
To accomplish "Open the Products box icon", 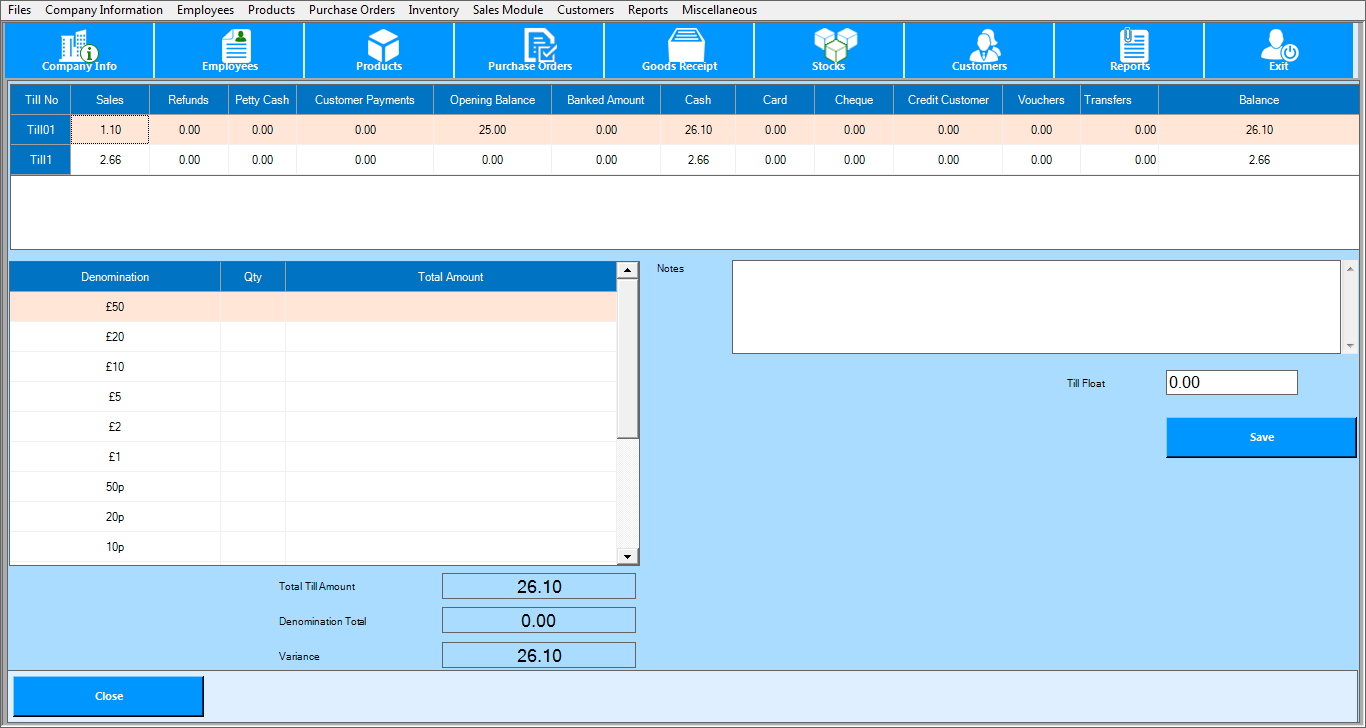I will click(x=380, y=49).
